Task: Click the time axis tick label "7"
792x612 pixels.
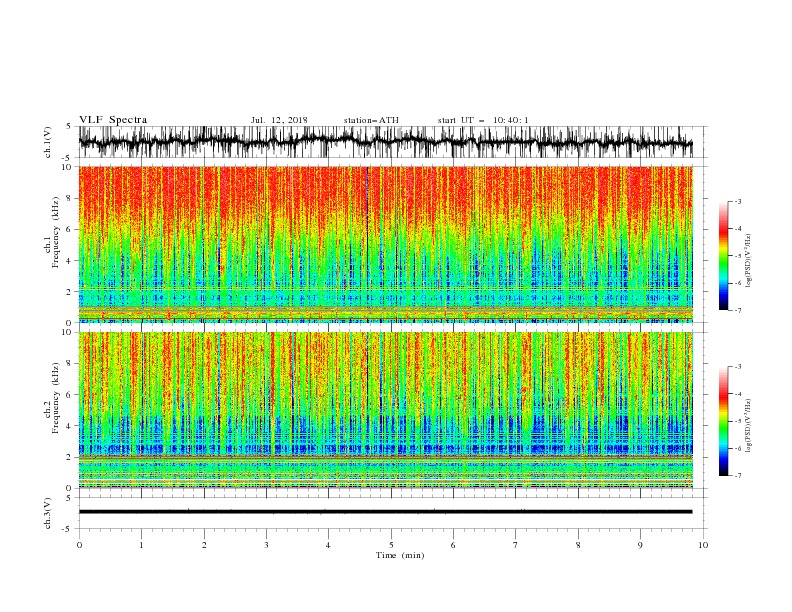Action: [x=515, y=545]
